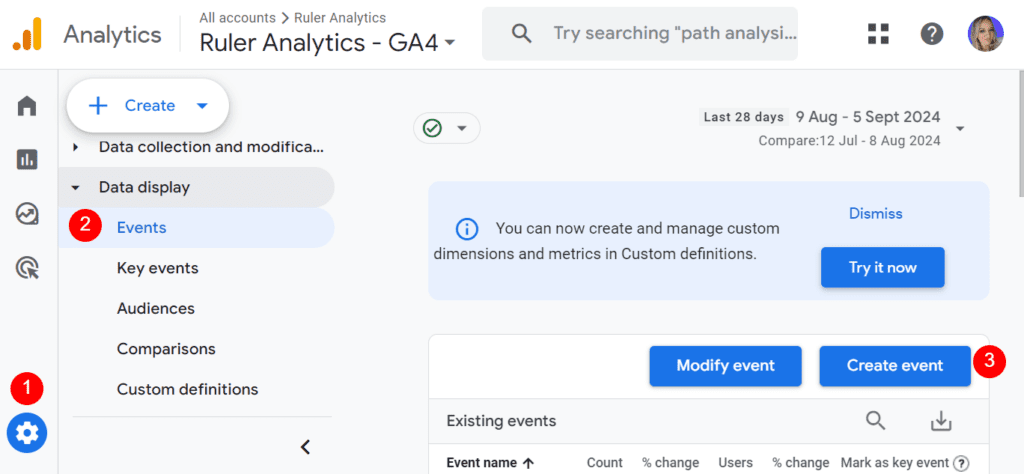Click the Create event button

pyautogui.click(x=895, y=366)
